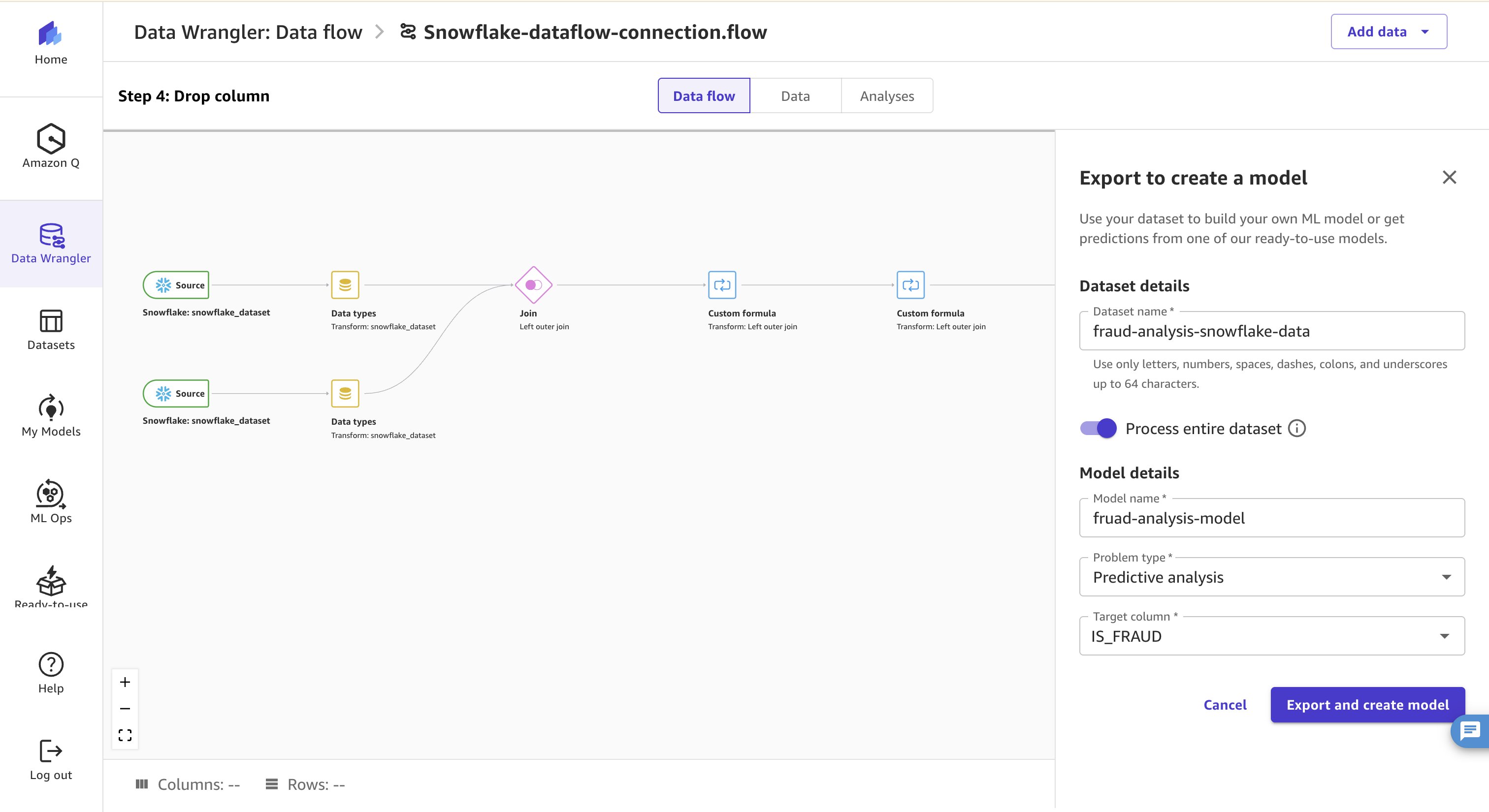This screenshot has width=1489, height=812.
Task: Close the Export to create a model panel
Action: tap(1449, 177)
